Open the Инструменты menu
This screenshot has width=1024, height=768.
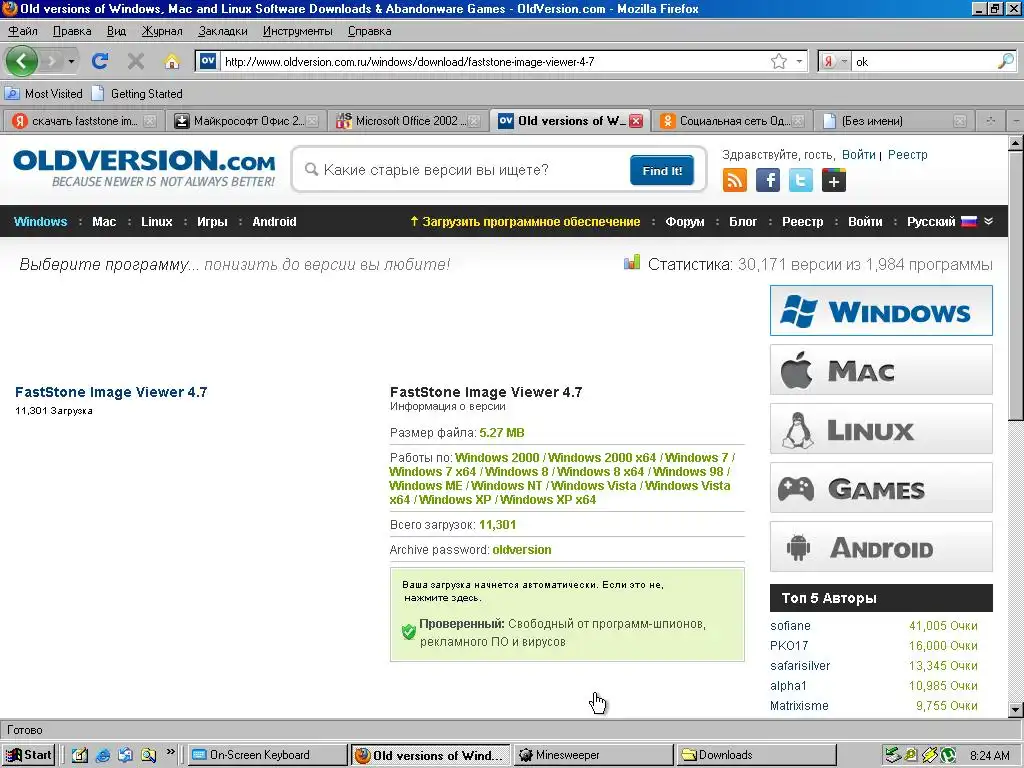[x=297, y=31]
